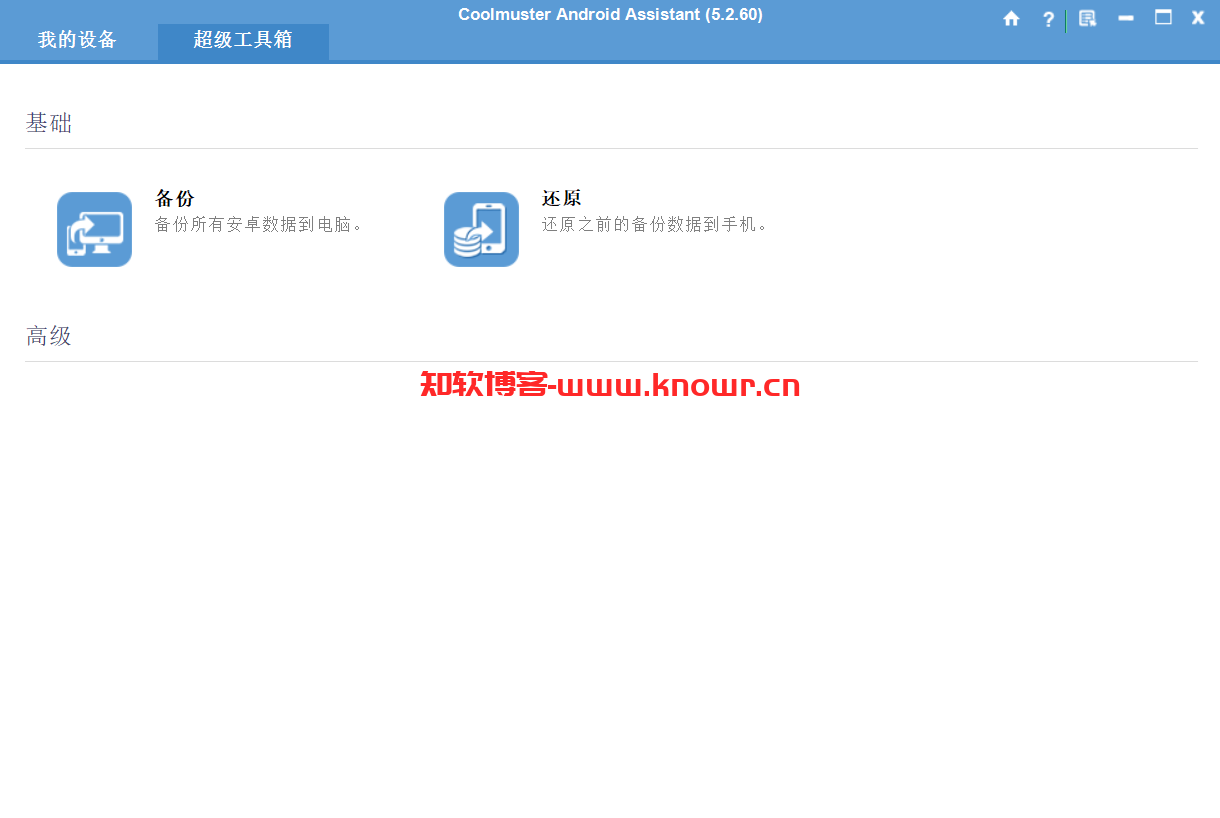Go to home via house icon

coord(1011,18)
